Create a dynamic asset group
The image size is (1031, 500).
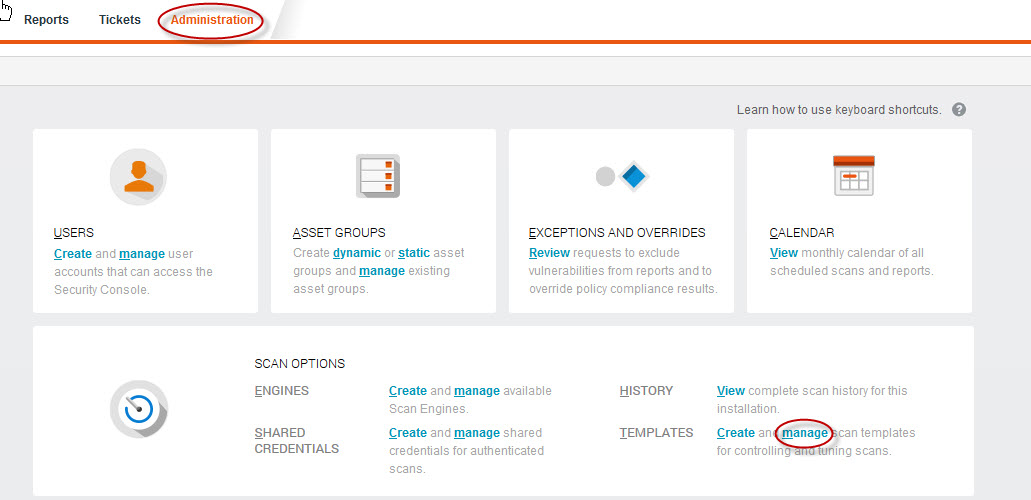click(357, 254)
